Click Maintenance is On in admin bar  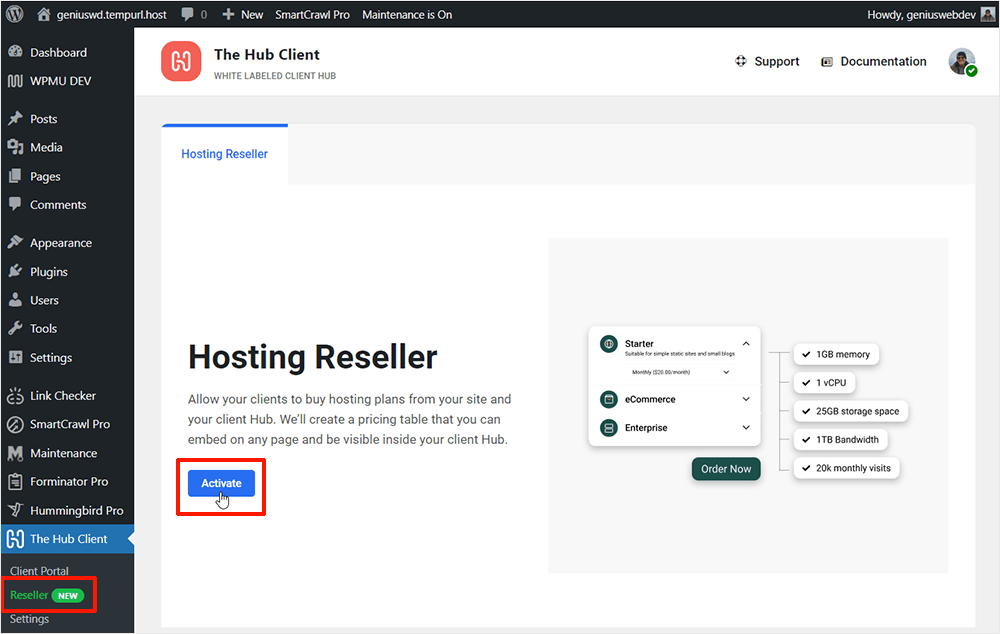(x=407, y=14)
